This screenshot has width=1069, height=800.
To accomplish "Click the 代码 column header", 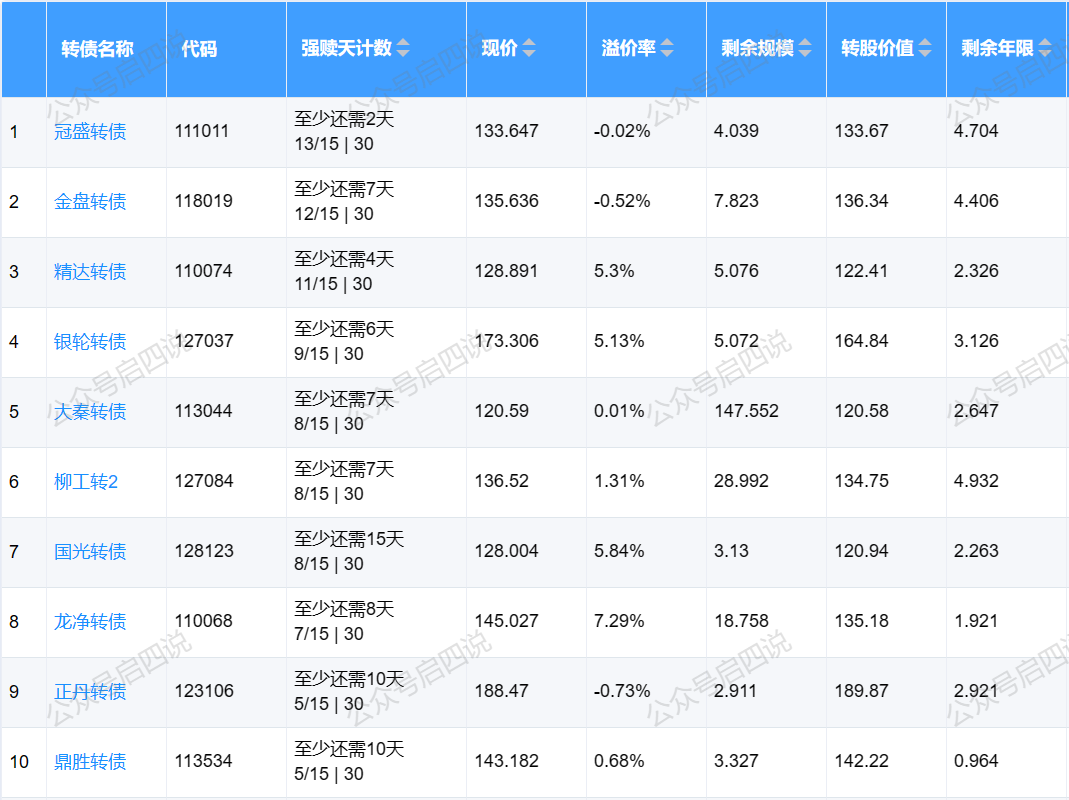I will point(199,49).
